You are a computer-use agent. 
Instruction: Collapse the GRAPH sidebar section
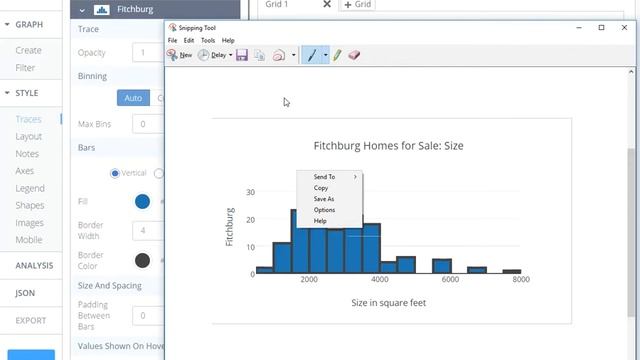(7, 24)
